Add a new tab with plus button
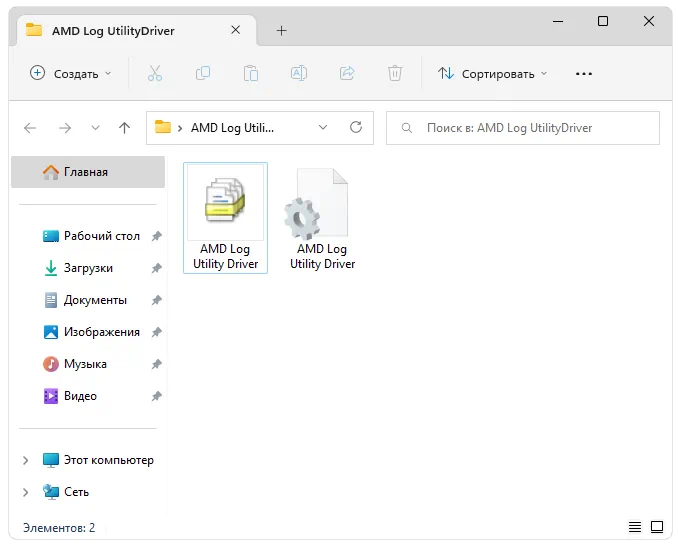Screen dimensions: 678x548 (281, 31)
